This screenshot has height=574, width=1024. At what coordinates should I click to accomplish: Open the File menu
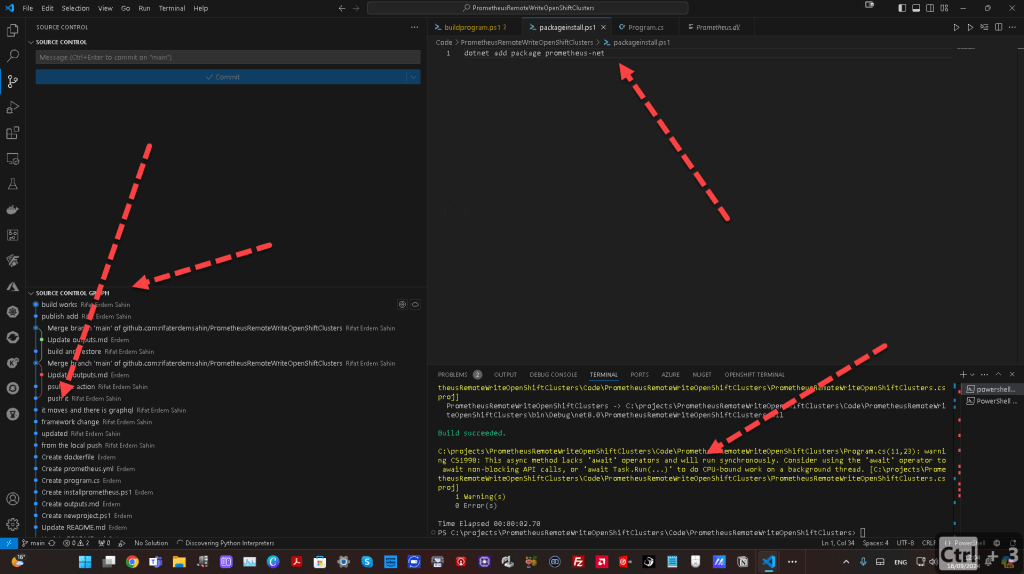[x=27, y=8]
